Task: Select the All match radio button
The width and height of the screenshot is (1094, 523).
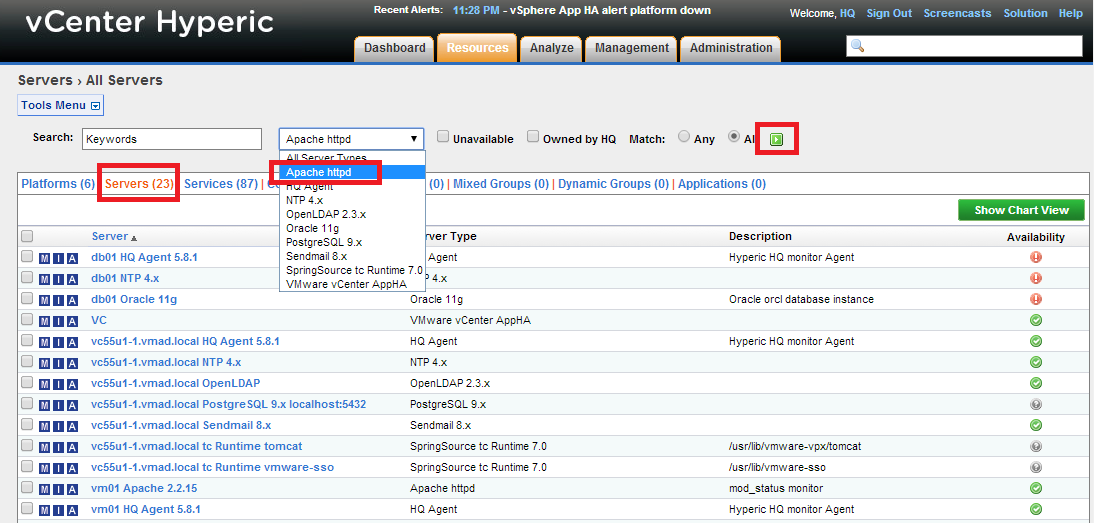Action: point(733,137)
